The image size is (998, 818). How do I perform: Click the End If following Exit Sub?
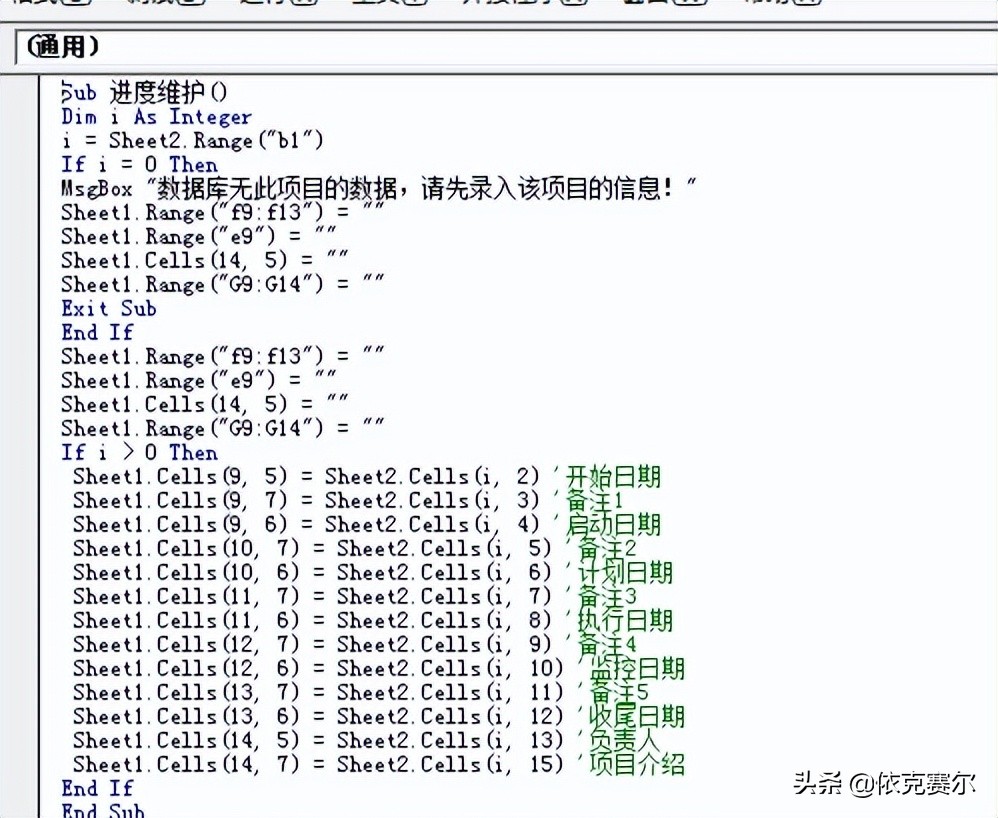pyautogui.click(x=97, y=332)
